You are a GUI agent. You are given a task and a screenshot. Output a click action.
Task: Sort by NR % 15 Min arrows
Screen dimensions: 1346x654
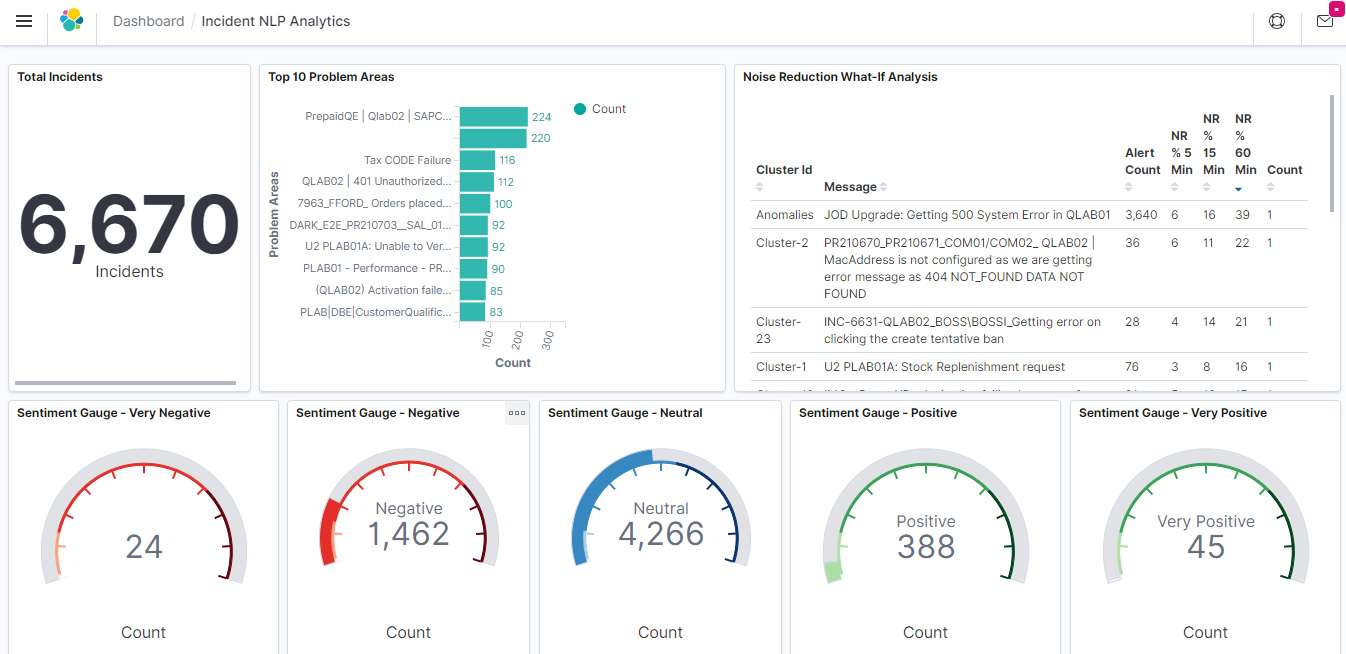tap(1208, 187)
